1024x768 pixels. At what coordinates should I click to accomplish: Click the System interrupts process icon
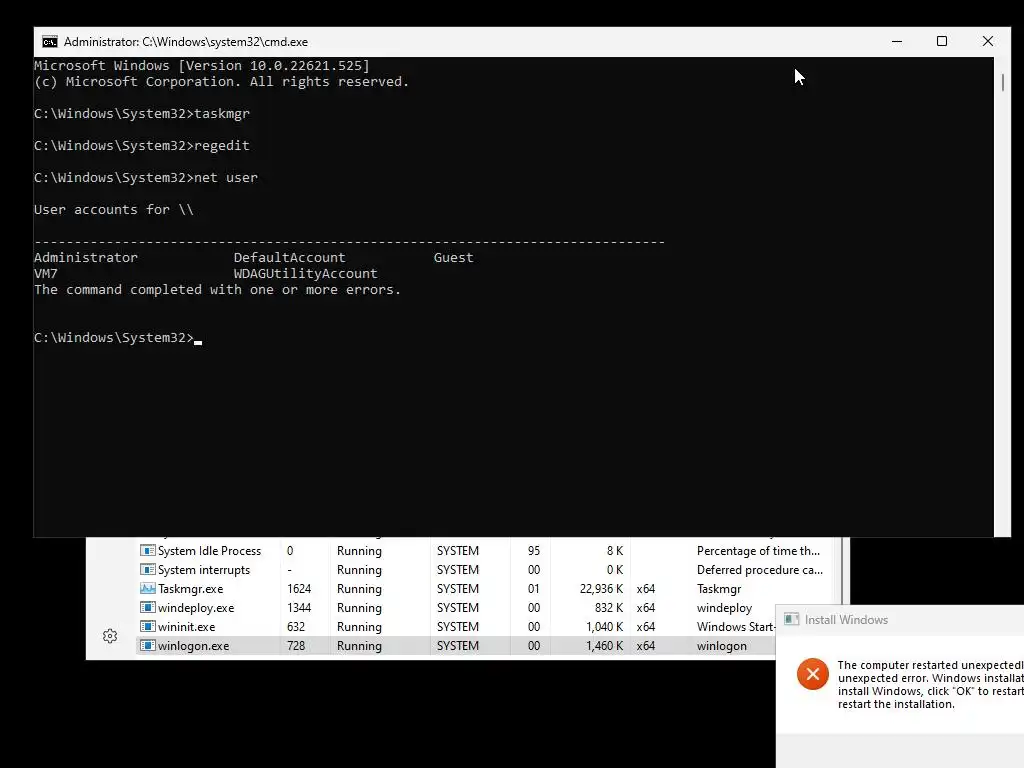148,569
